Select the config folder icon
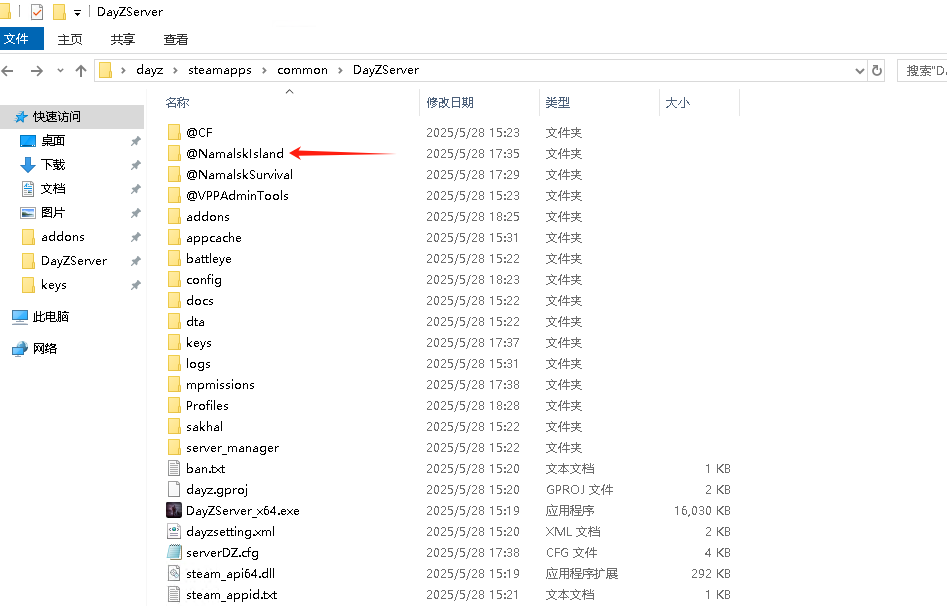The image size is (947, 606). coord(174,280)
